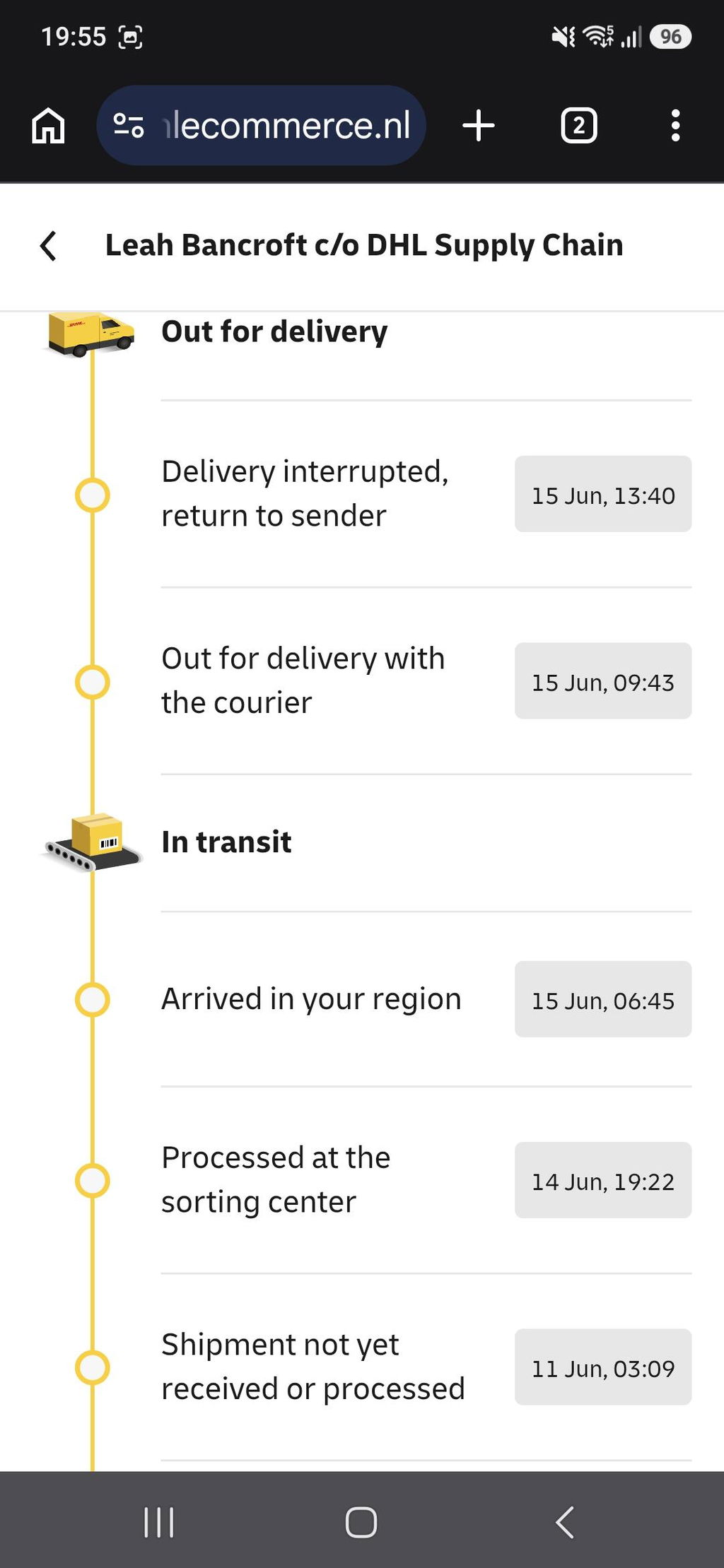Viewport: 724px width, 1568px height.
Task: Open site settings icon in address bar
Action: [129, 126]
